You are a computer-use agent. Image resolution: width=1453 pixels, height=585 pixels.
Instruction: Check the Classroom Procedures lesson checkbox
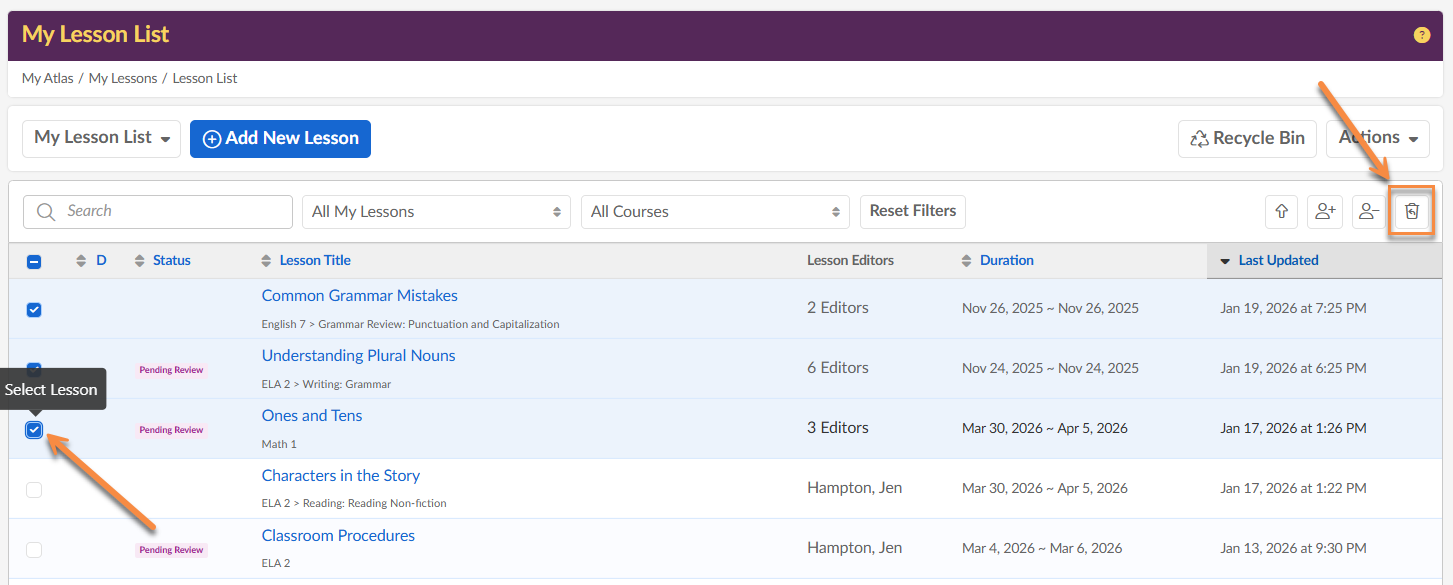pos(34,550)
